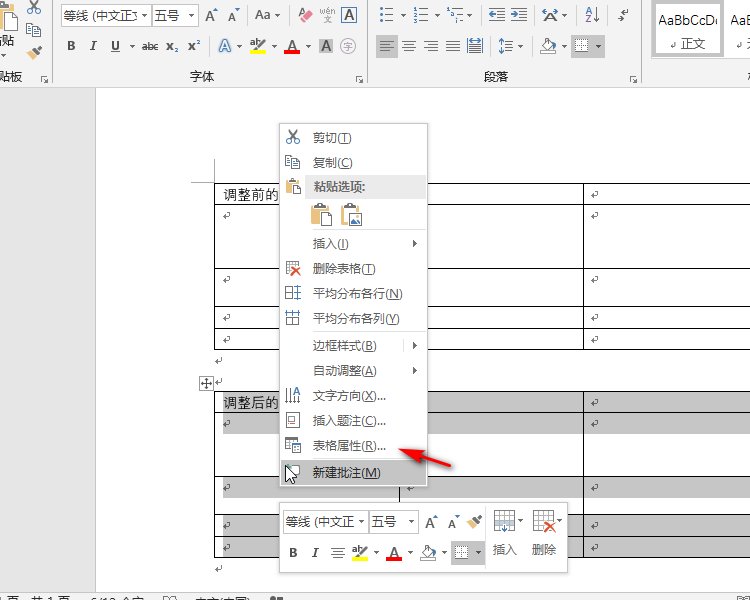
Task: Justify text in ribbon
Action: 453,46
